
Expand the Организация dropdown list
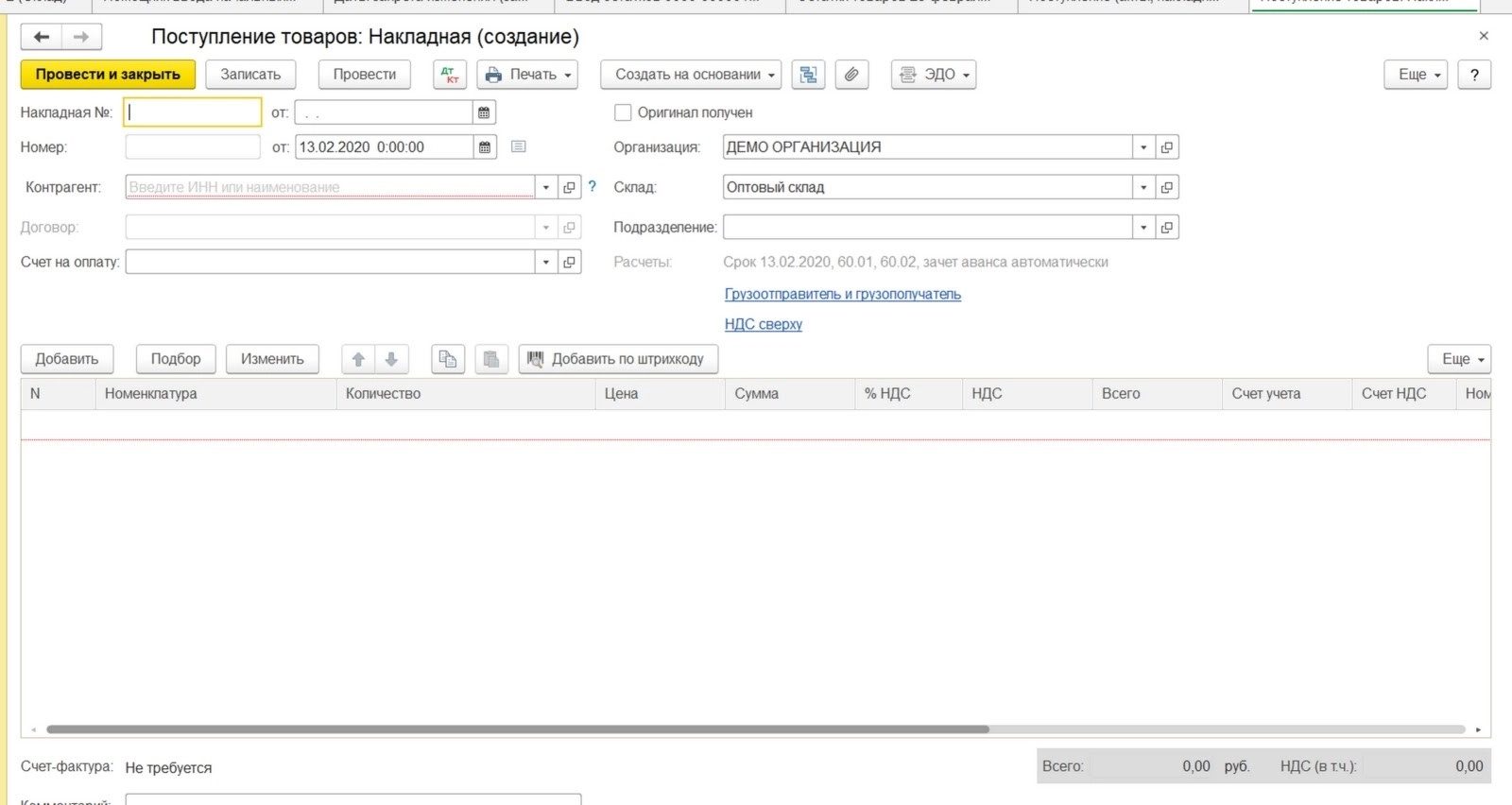1143,147
